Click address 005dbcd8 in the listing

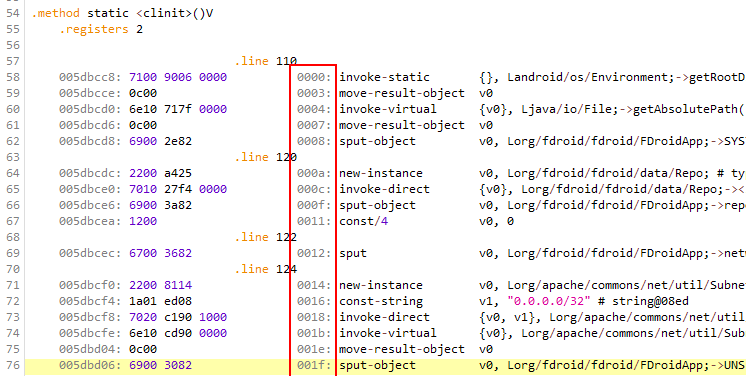[x=90, y=141]
